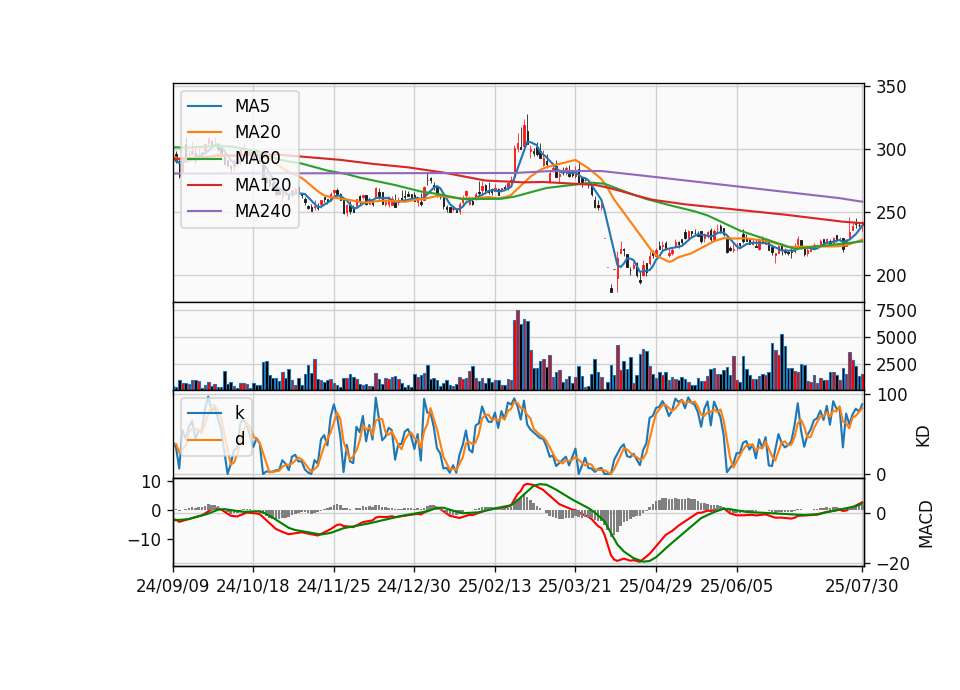Screen dimensions: 960x690
Task: Click the -20 label on MACD right axis
Action: coord(893,563)
